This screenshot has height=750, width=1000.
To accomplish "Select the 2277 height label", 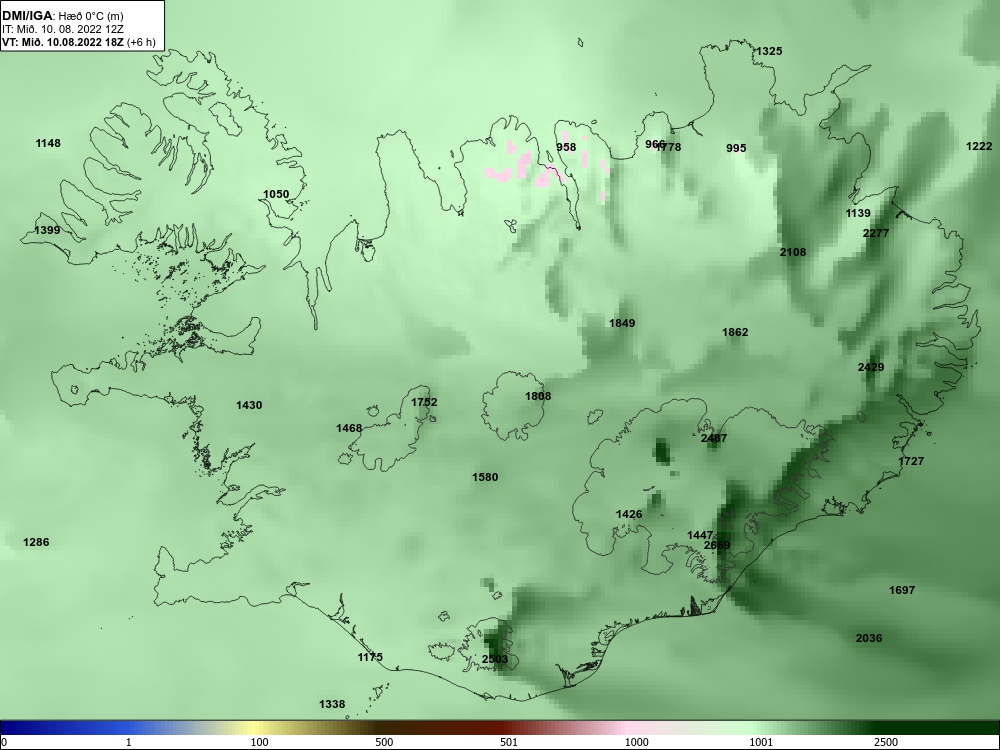I will [x=876, y=233].
